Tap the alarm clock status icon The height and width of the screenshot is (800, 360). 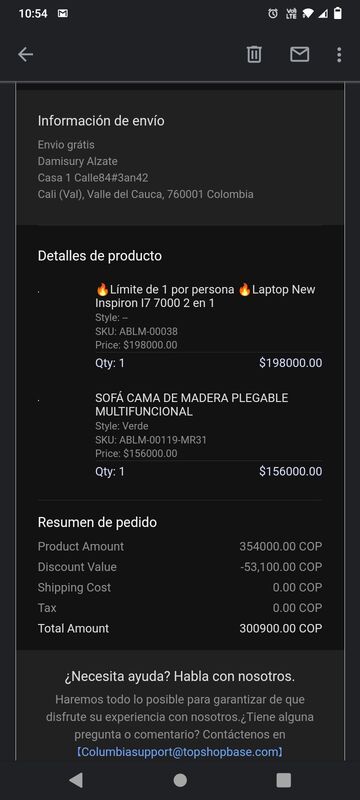273,14
